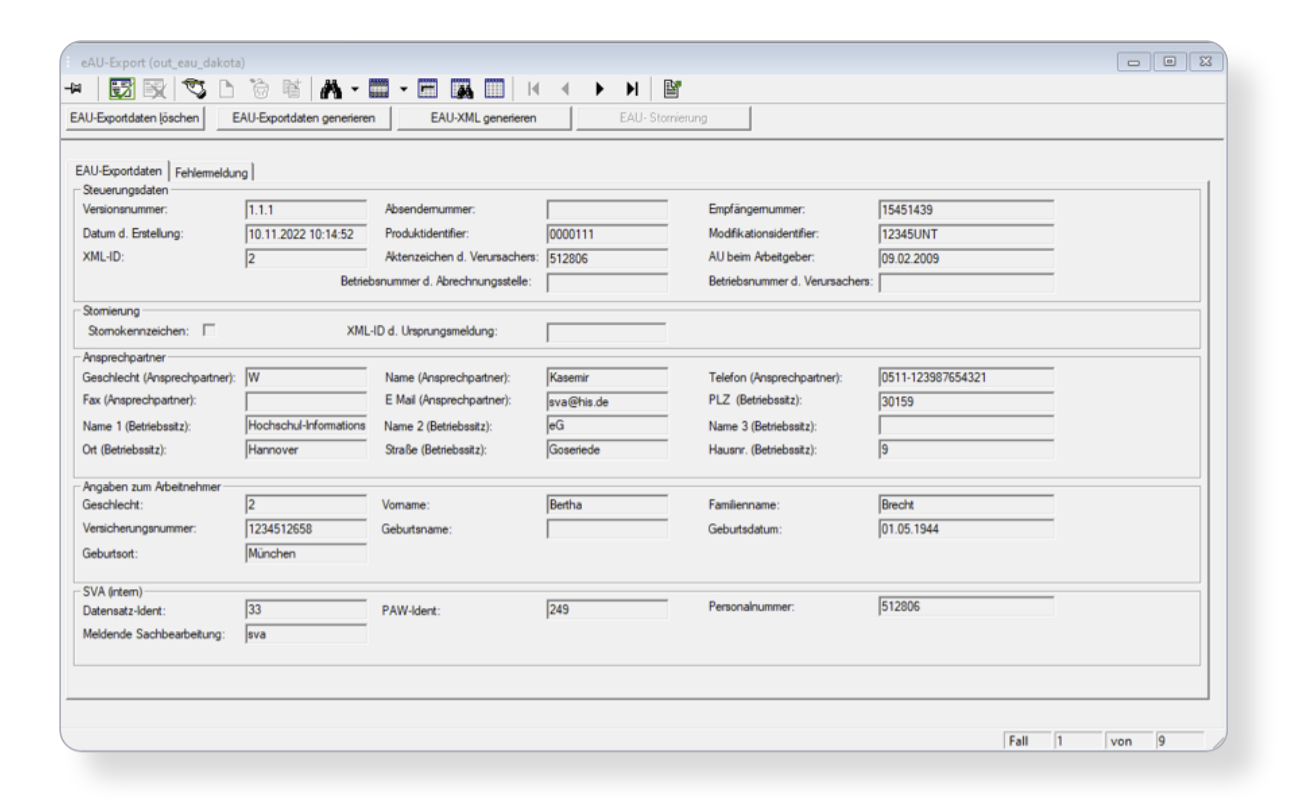The width and height of the screenshot is (1290, 810).
Task: Click the XML-ID field in Steuerungsdaten
Action: point(306,258)
